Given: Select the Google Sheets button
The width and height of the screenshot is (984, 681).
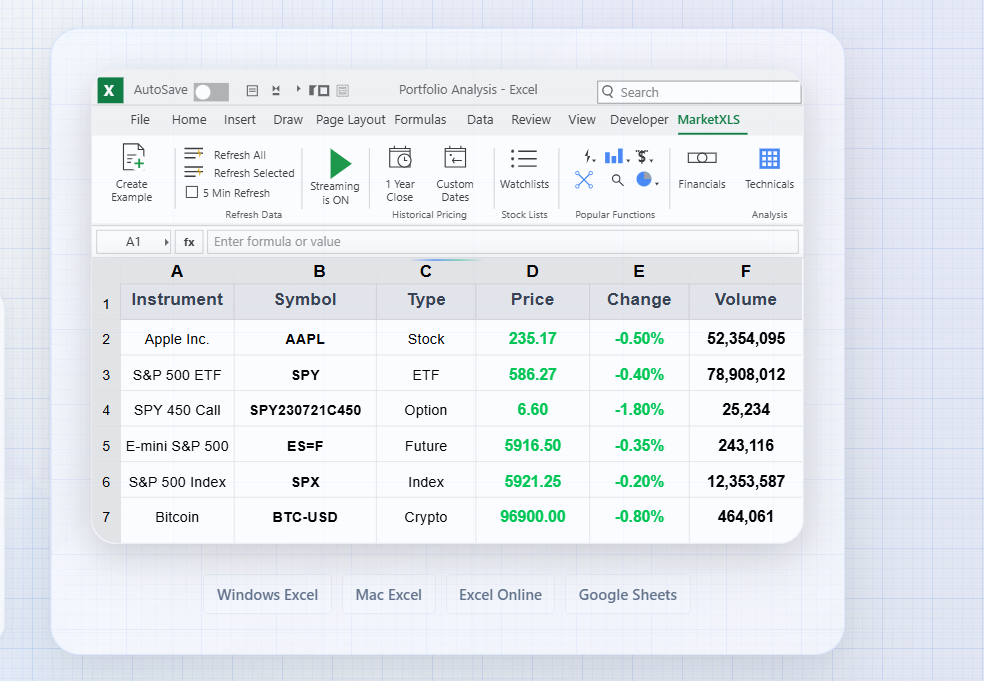Looking at the screenshot, I should pyautogui.click(x=627, y=594).
